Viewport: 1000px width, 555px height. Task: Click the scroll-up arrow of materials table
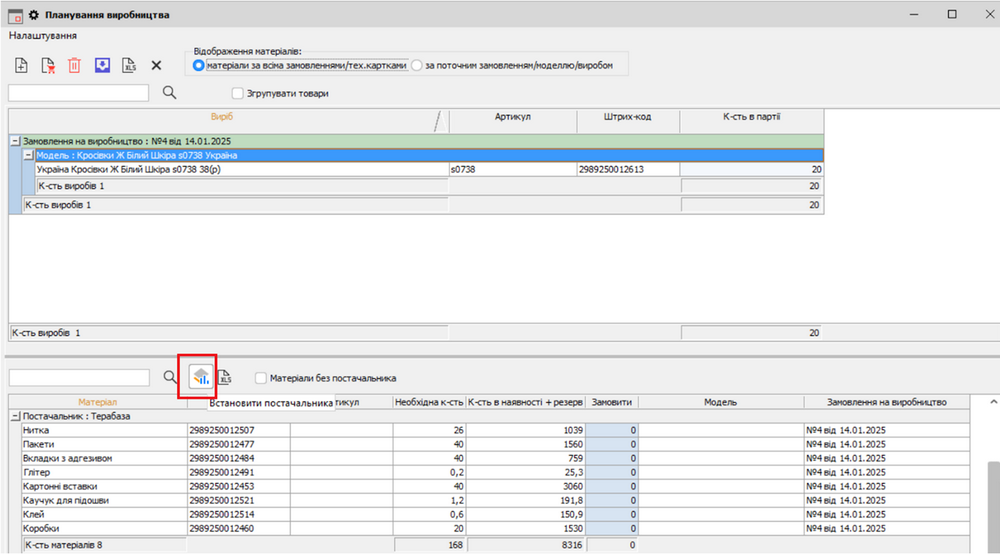pyautogui.click(x=993, y=402)
